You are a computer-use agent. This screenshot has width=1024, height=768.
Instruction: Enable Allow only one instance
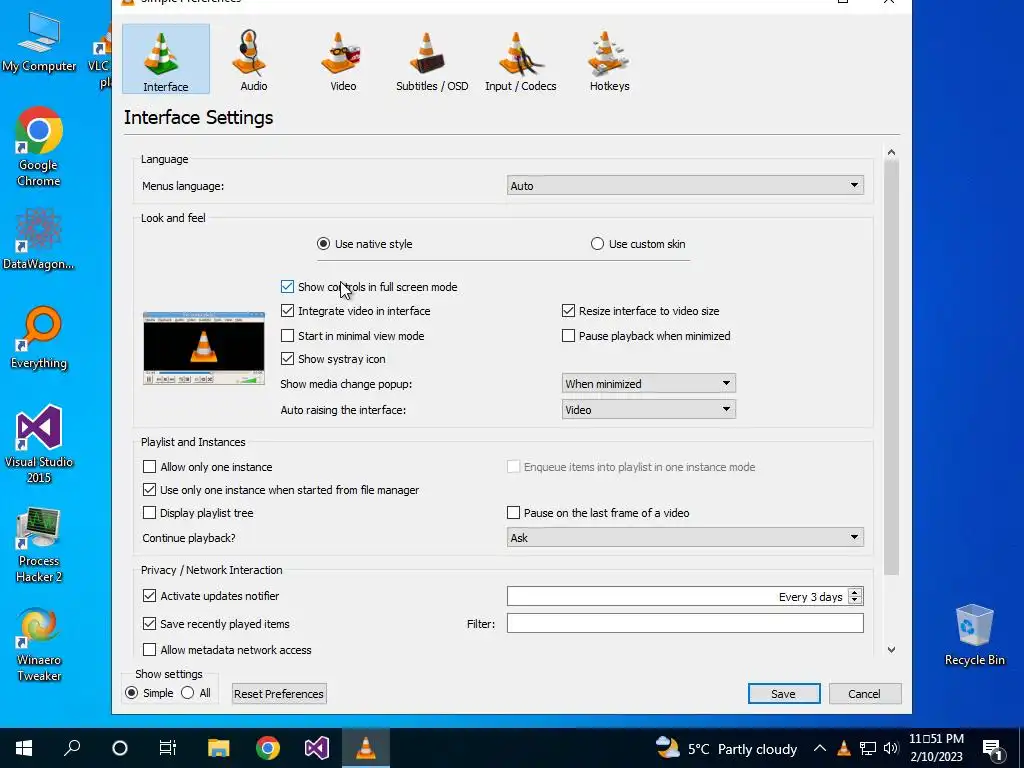(150, 467)
